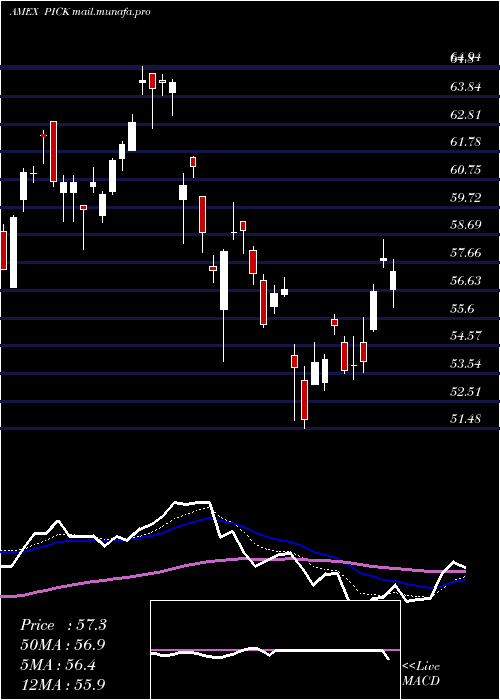Click the <<Live MACD label
Viewport: 500px width, 700px height.
[x=421, y=673]
